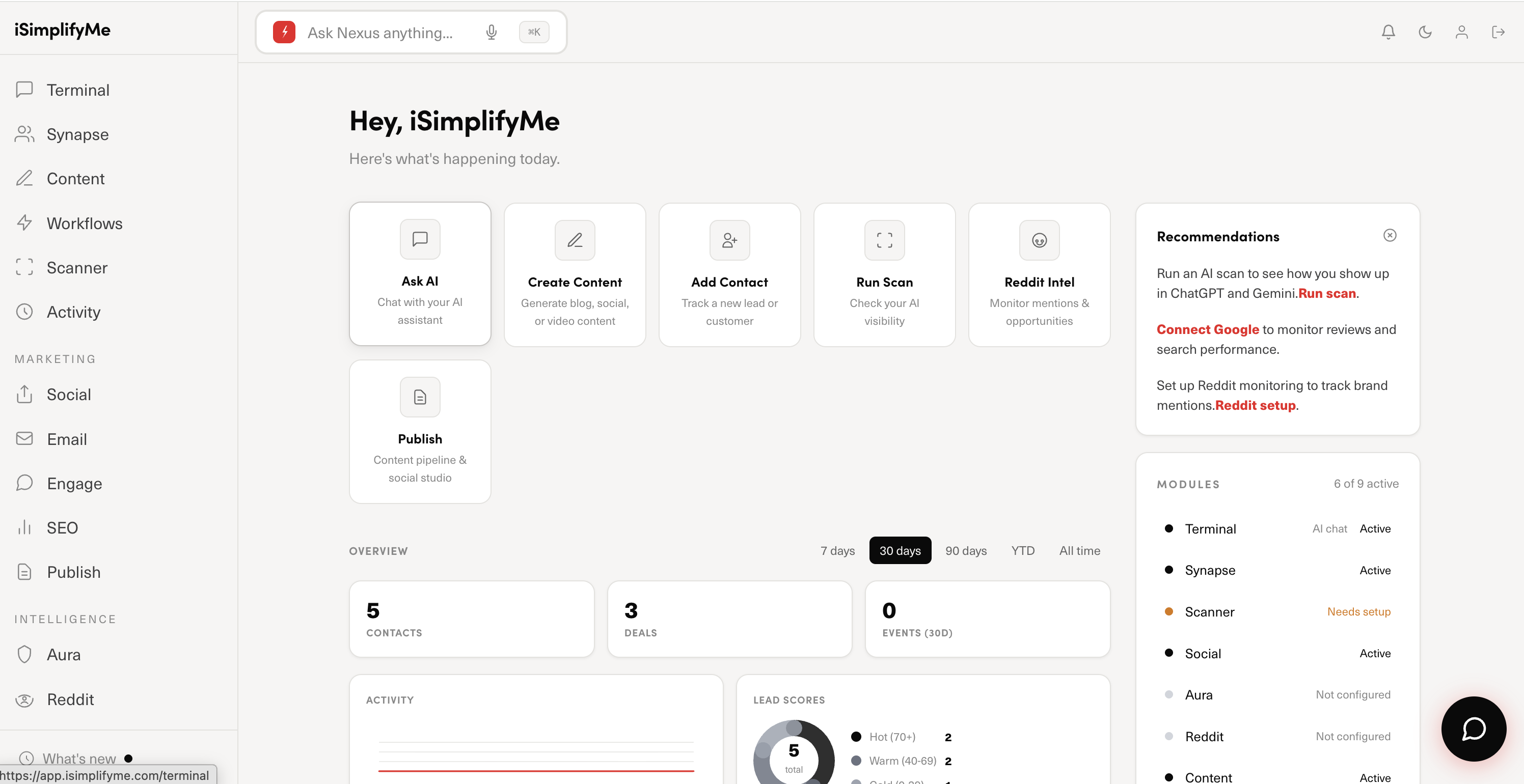Select the YTD overview range
Viewport: 1524px width, 784px height.
click(x=1022, y=550)
